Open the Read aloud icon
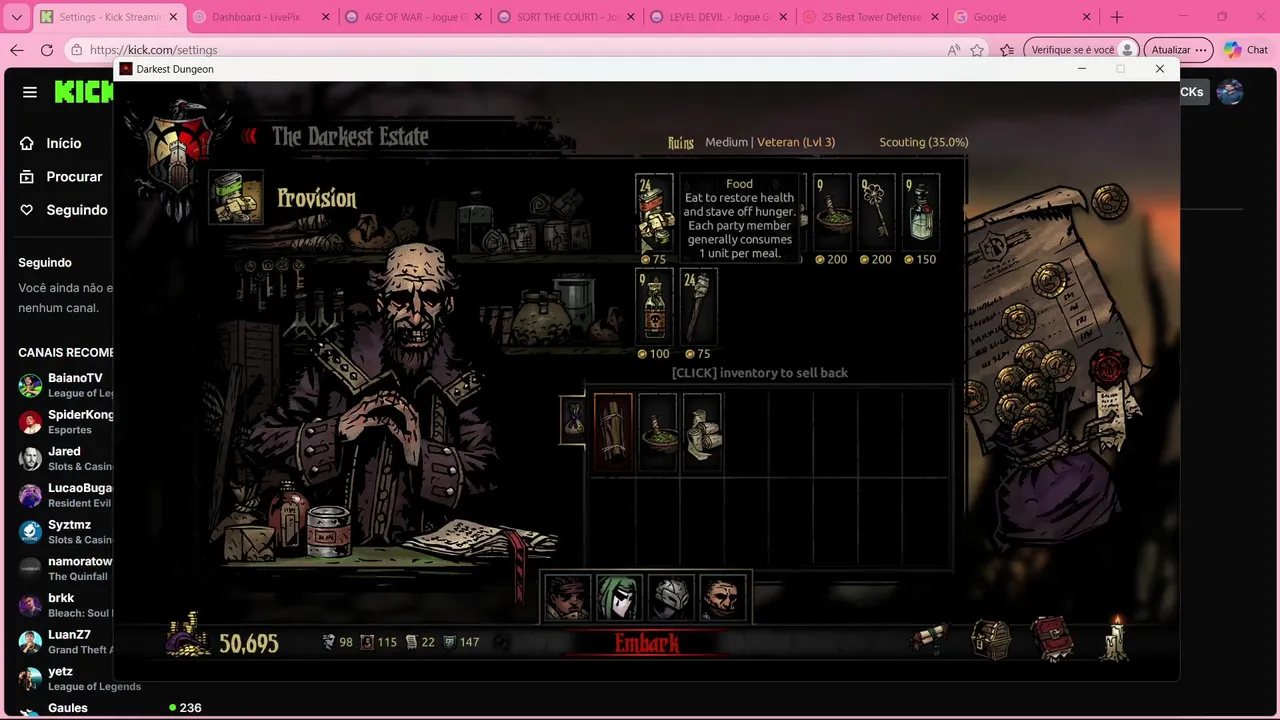The height and width of the screenshot is (720, 1280). click(953, 50)
